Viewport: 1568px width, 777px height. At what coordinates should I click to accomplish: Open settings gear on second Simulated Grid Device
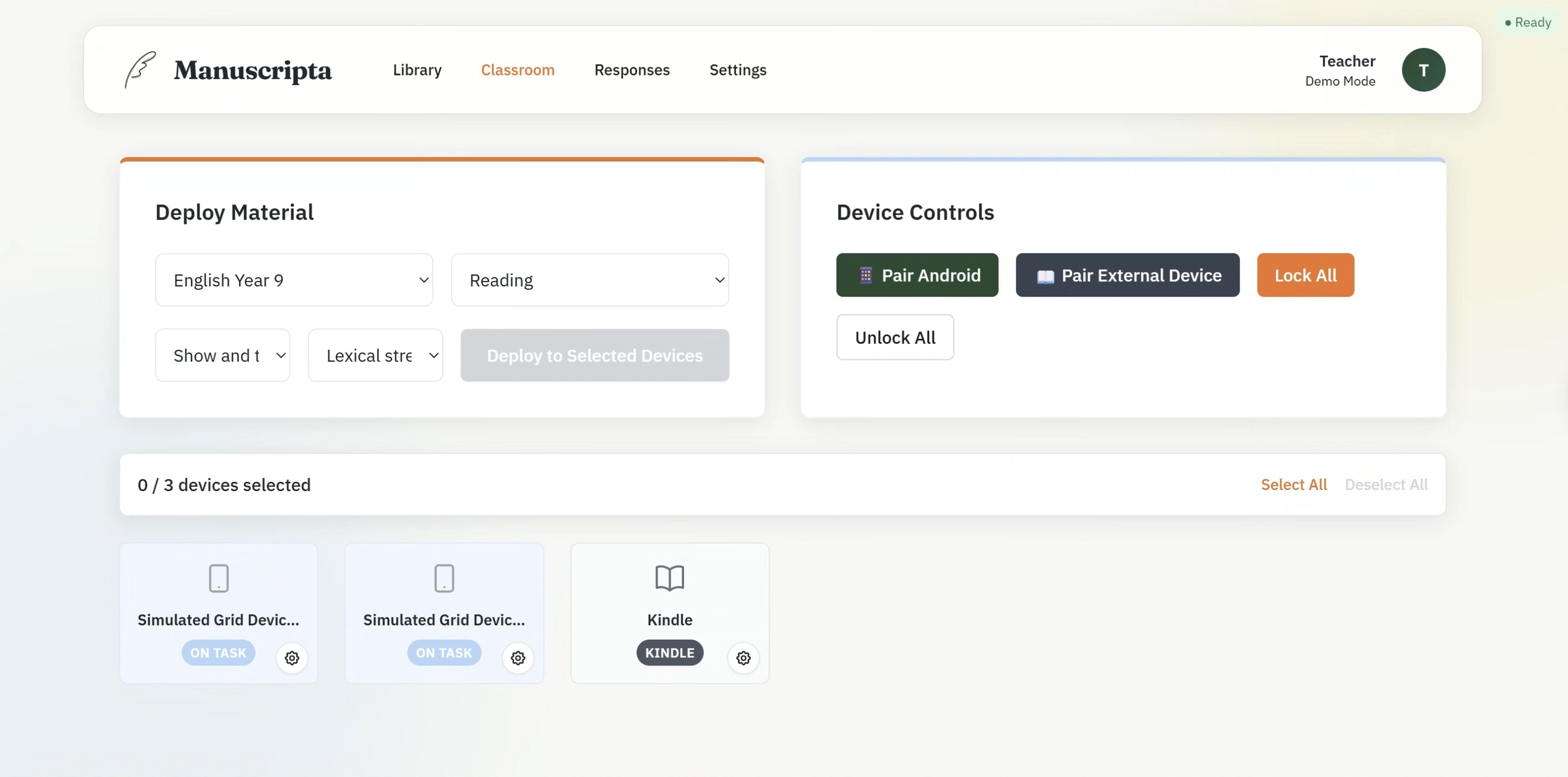pos(518,658)
